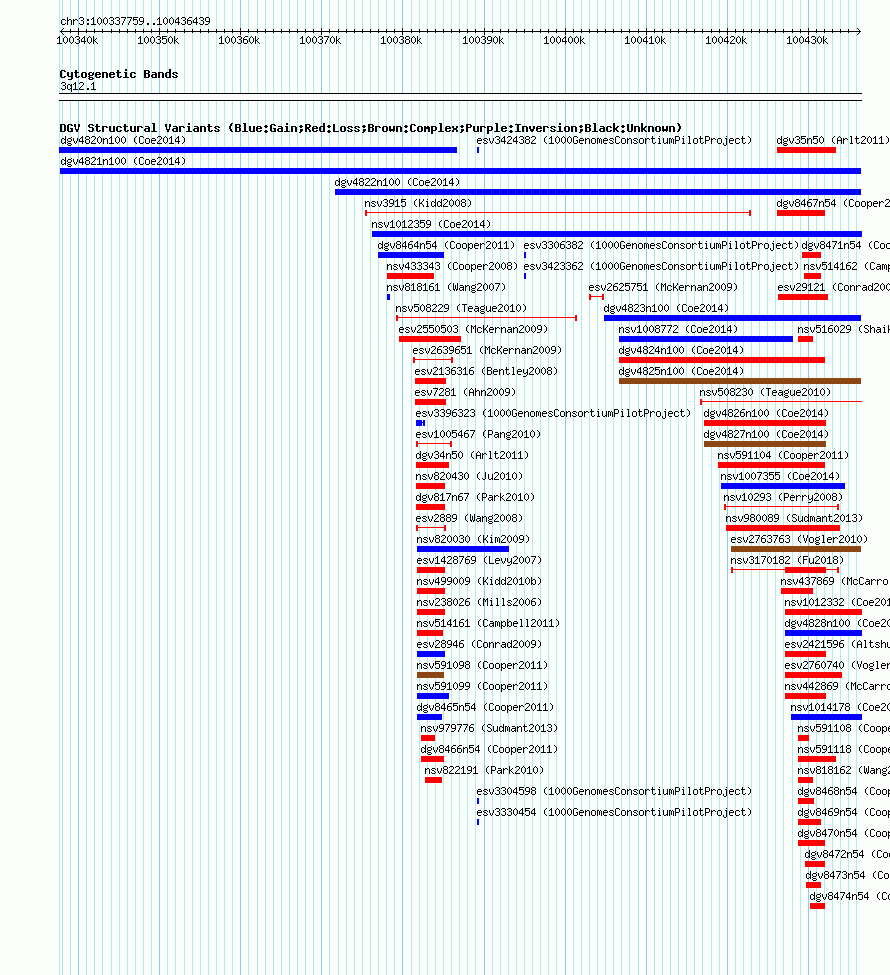
Task: Select esv3424382 1000Genomes variant label
Action: pos(614,141)
